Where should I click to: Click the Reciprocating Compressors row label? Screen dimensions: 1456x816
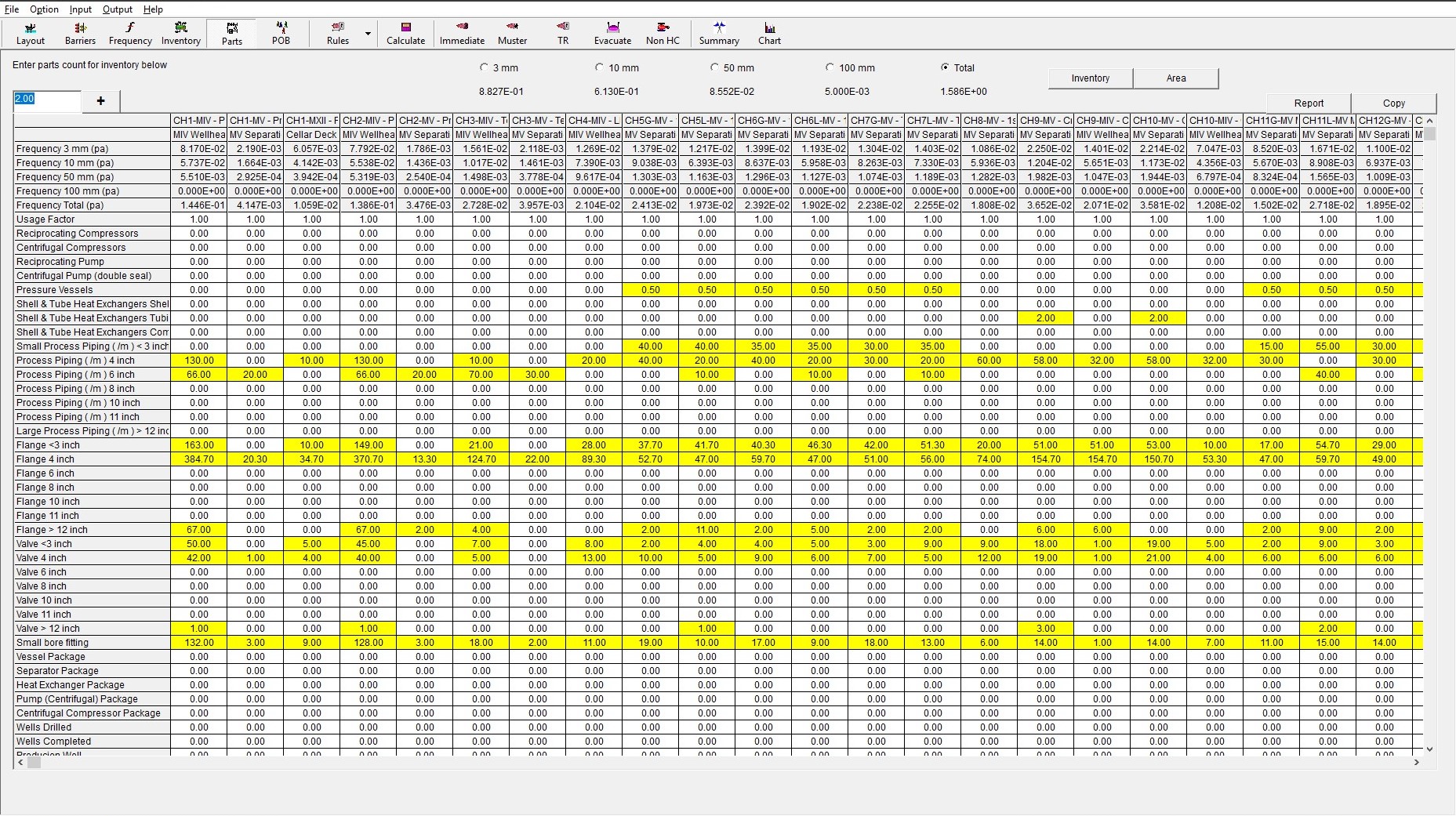pyautogui.click(x=93, y=234)
